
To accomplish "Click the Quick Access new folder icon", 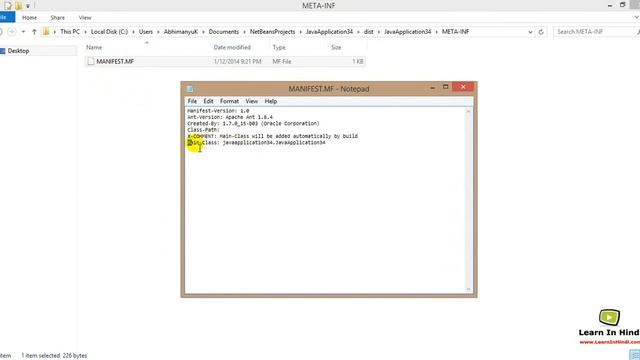I will coord(19,5).
